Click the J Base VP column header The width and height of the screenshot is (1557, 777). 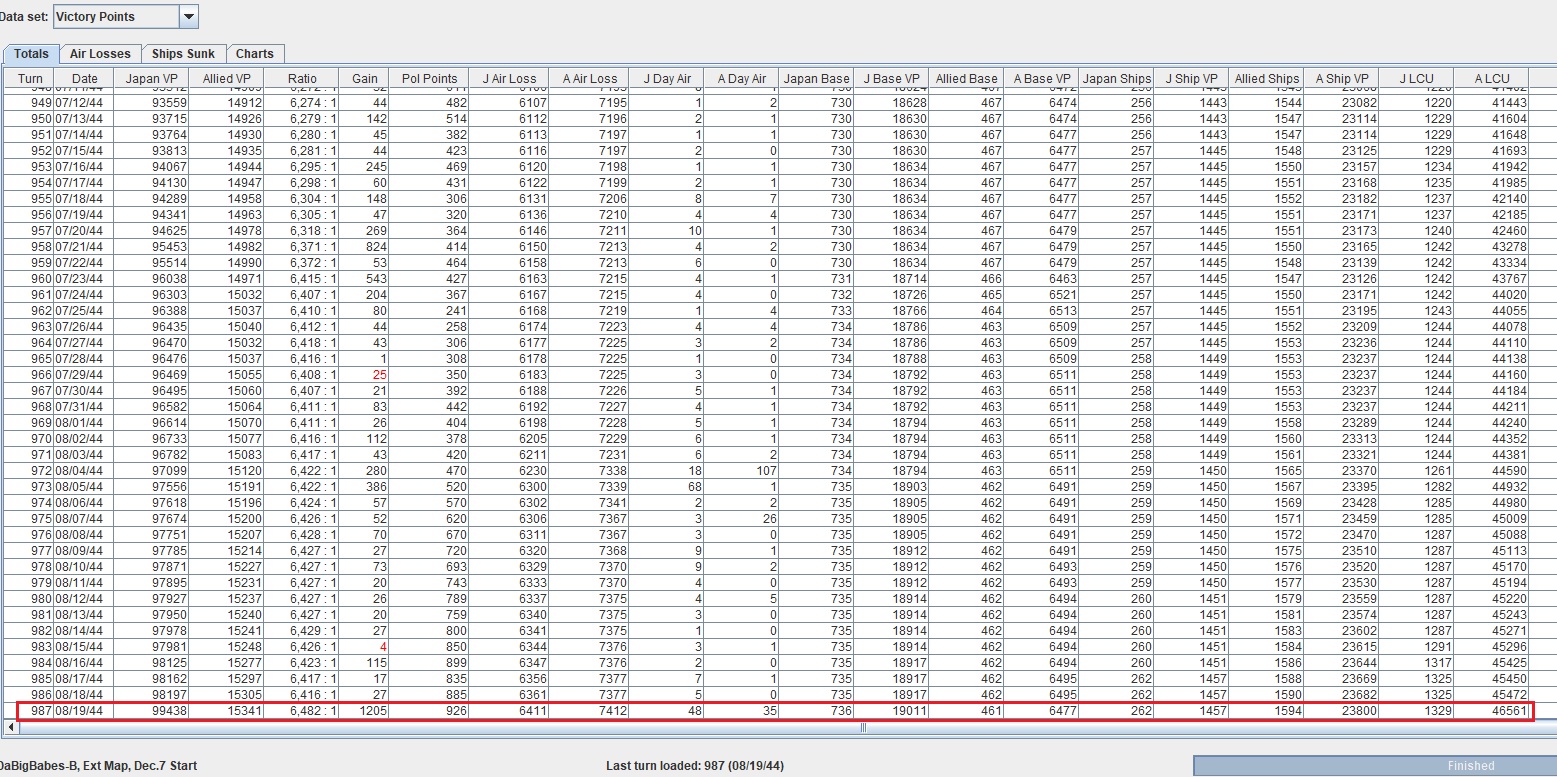point(891,78)
